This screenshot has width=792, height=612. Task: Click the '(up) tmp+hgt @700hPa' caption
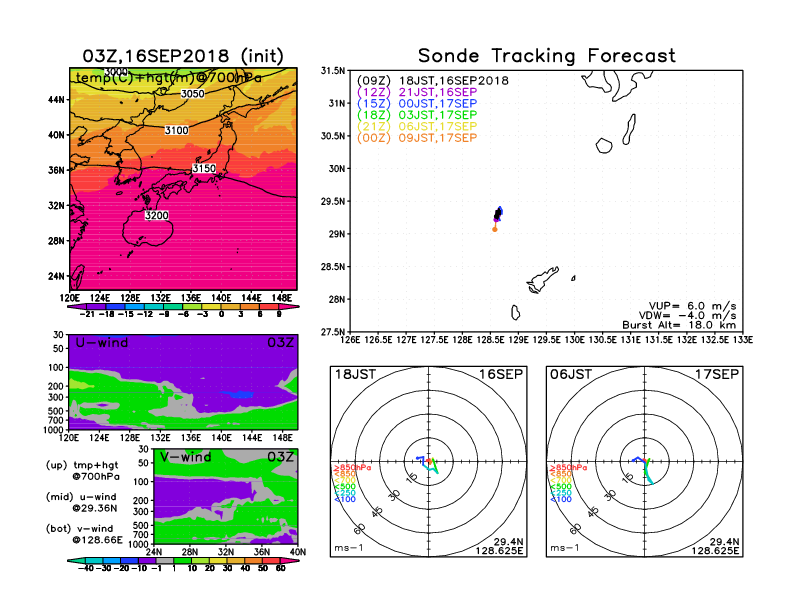coord(83,471)
